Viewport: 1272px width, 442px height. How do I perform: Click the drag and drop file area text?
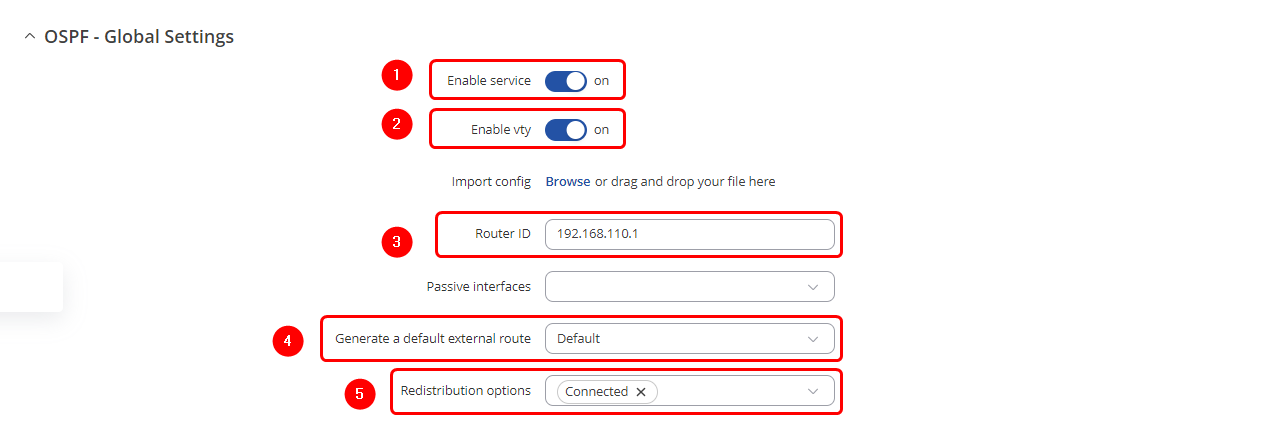(685, 182)
